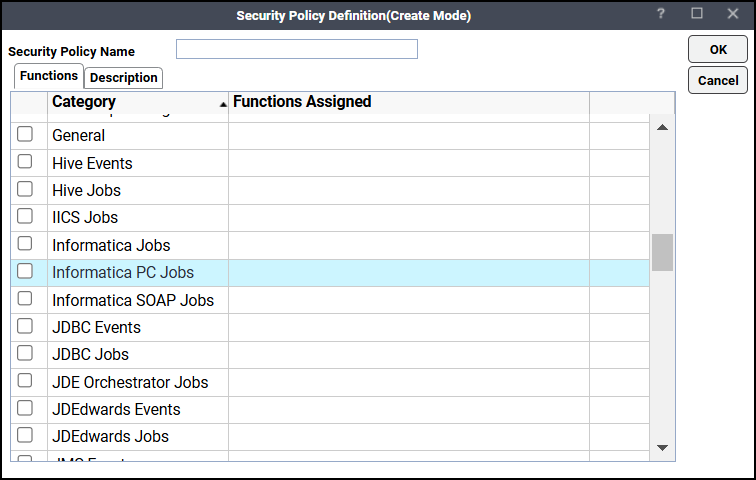Select the Hive Events row text

coord(92,163)
